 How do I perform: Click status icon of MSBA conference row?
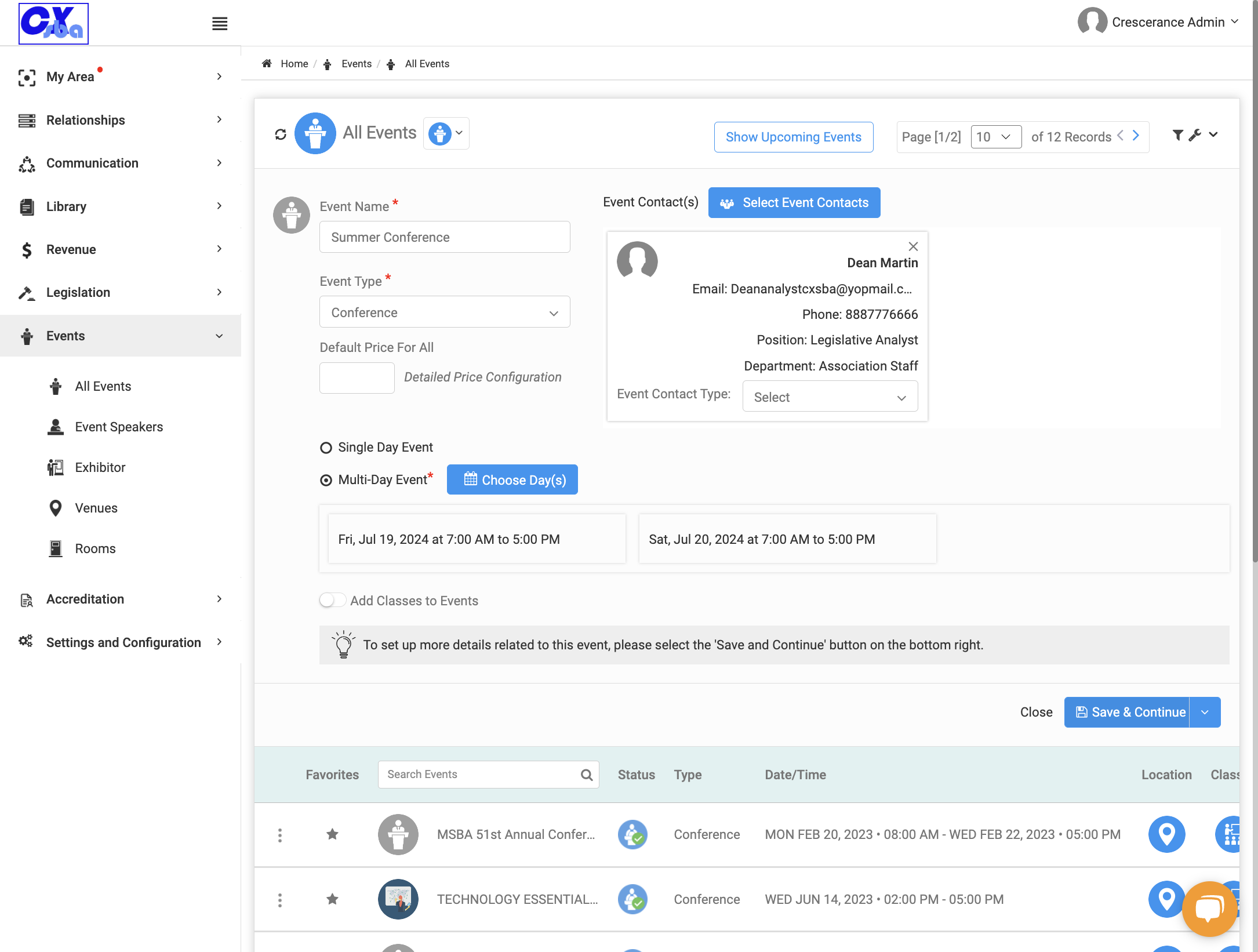pos(632,834)
